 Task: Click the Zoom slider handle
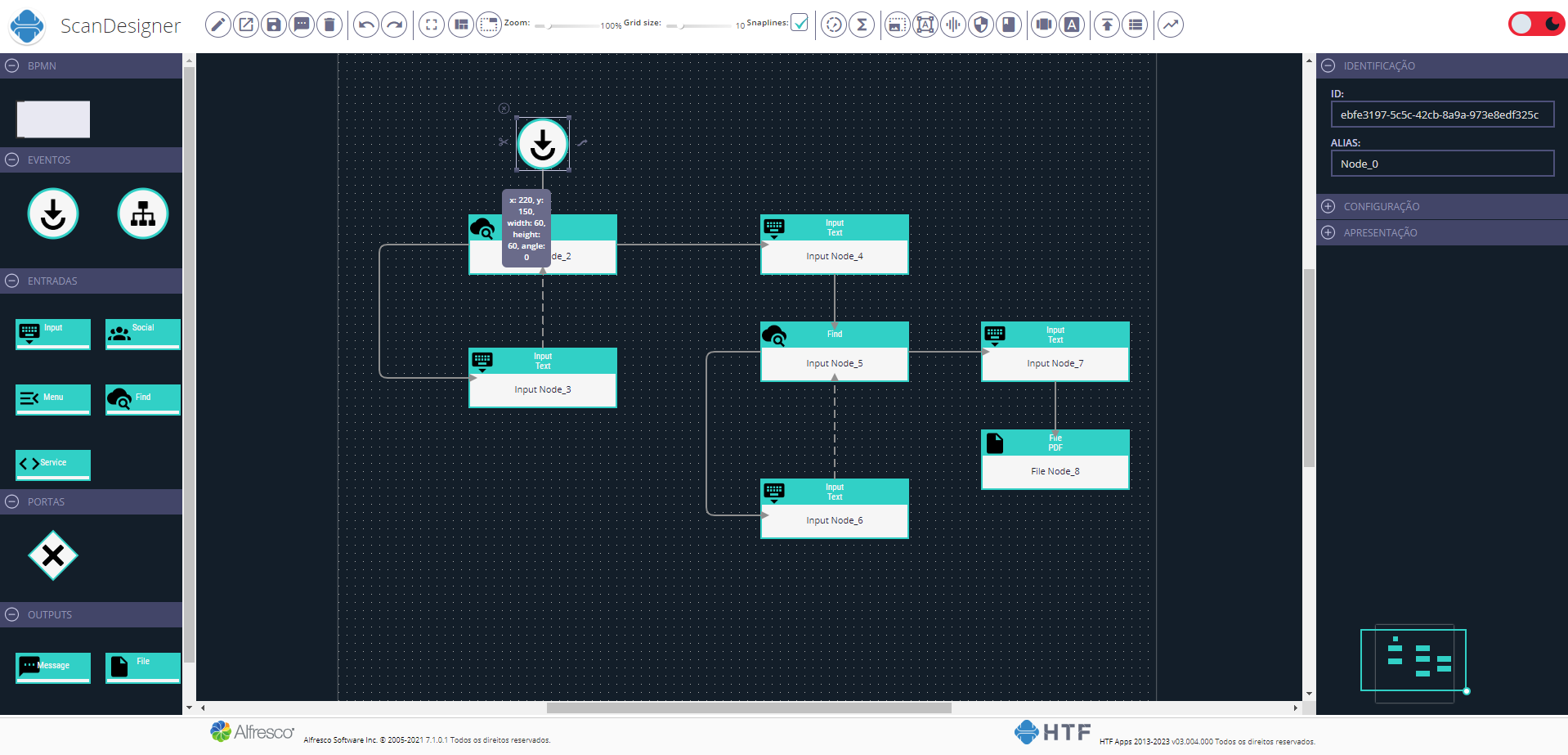[x=550, y=26]
